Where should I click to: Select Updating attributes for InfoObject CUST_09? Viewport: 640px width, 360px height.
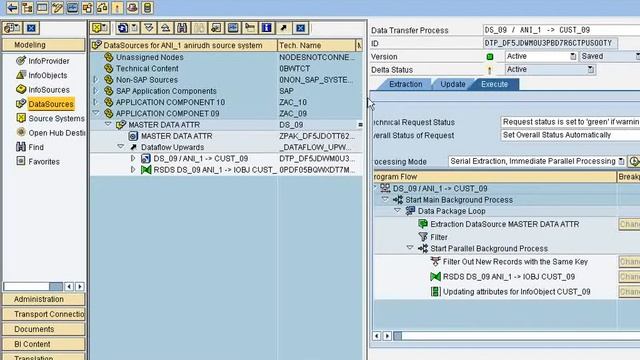click(x=516, y=292)
